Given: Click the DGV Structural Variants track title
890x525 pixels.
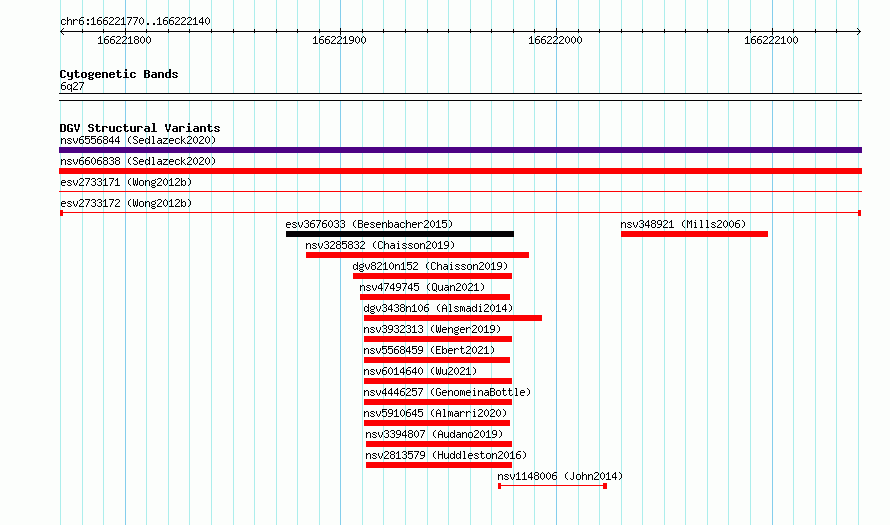Looking at the screenshot, I should pos(140,128).
